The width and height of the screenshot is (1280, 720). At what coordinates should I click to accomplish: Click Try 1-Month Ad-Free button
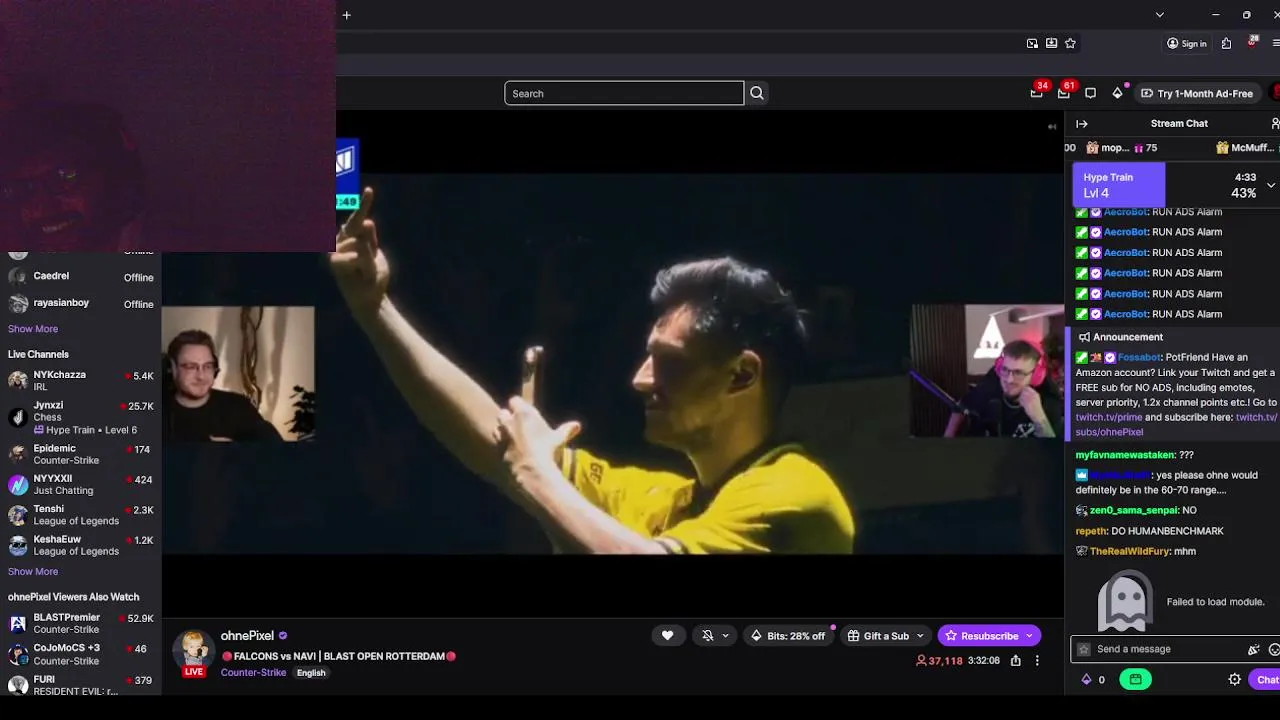[1197, 93]
